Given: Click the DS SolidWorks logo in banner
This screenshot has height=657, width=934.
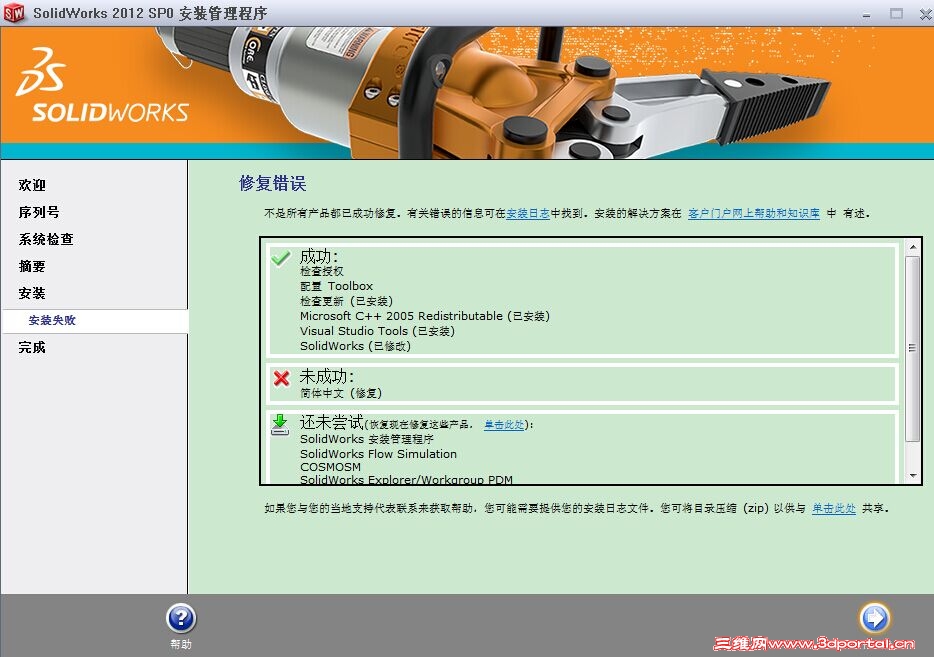Looking at the screenshot, I should pos(102,85).
